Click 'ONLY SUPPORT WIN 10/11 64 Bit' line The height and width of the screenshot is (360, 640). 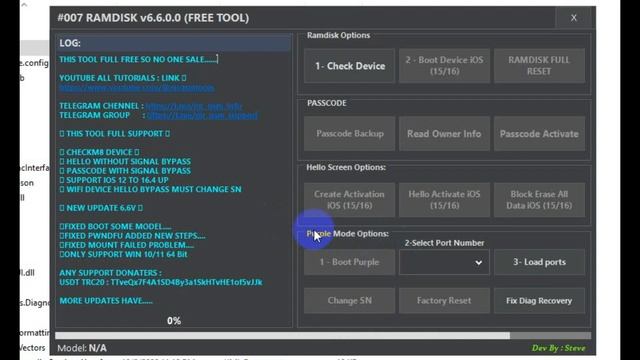123,254
